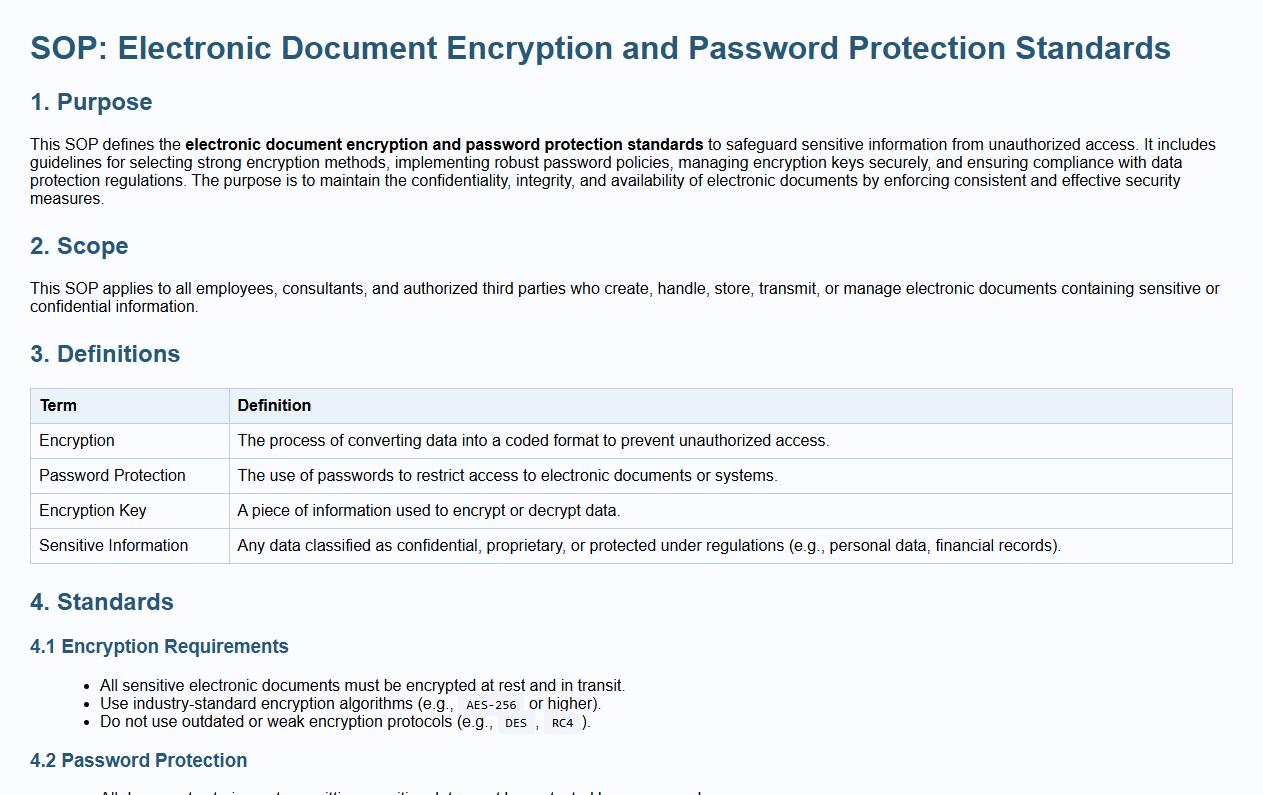The width and height of the screenshot is (1263, 795).
Task: Click the "Definition" table column header
Action: point(274,406)
